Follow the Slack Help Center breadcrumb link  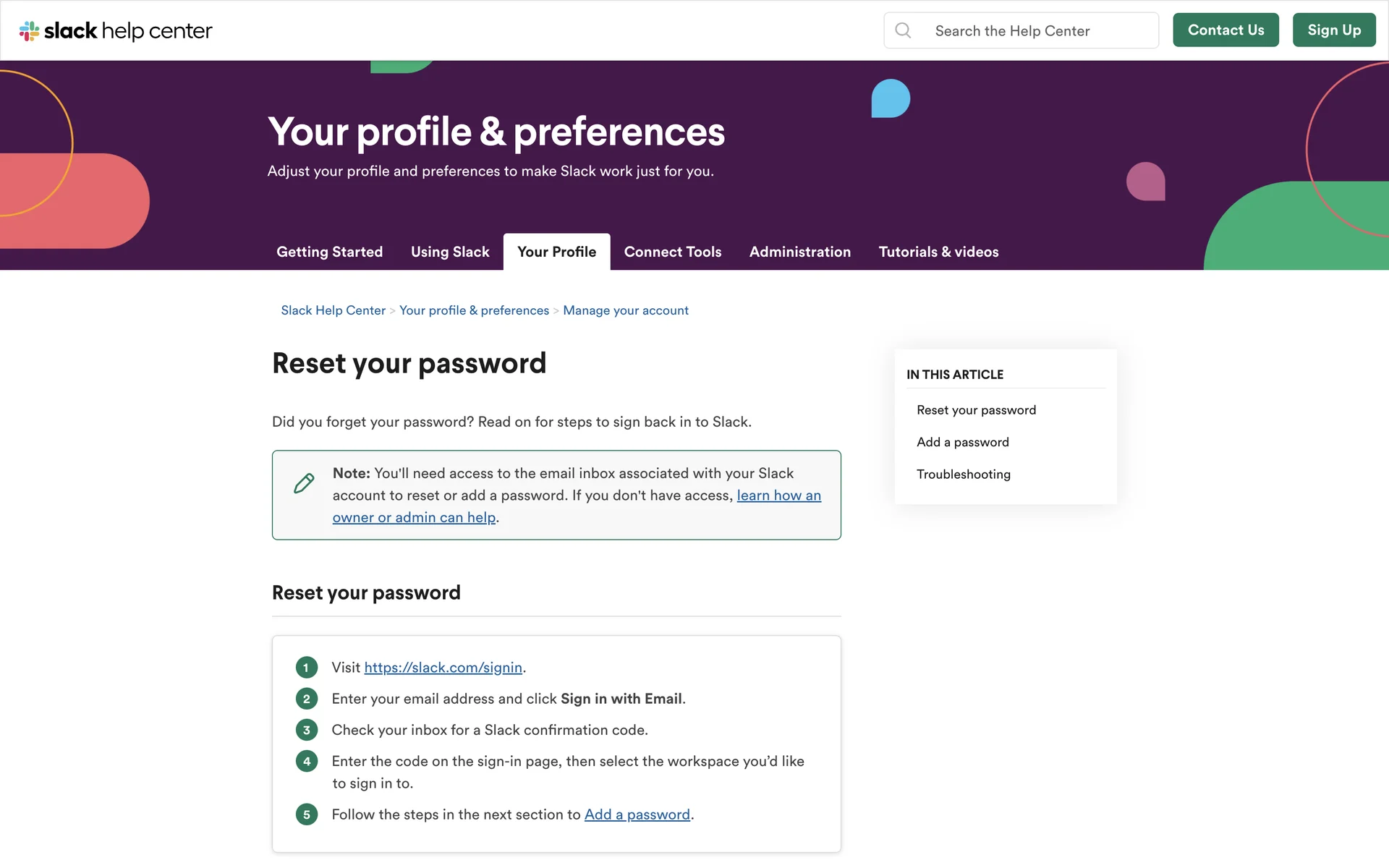click(x=333, y=310)
